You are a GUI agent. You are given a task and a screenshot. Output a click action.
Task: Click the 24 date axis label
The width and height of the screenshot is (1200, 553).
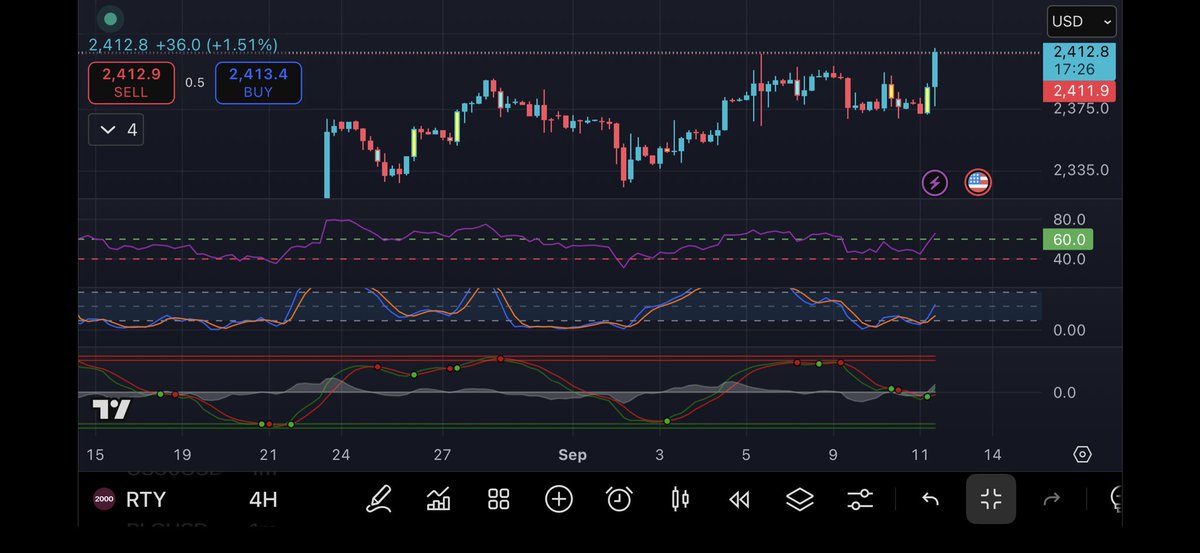(x=341, y=455)
